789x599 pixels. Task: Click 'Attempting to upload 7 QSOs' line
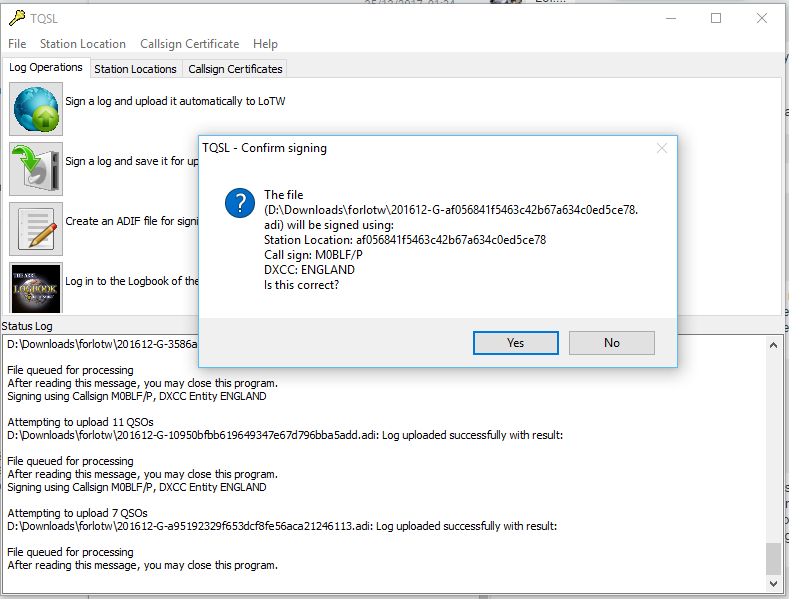(x=77, y=513)
